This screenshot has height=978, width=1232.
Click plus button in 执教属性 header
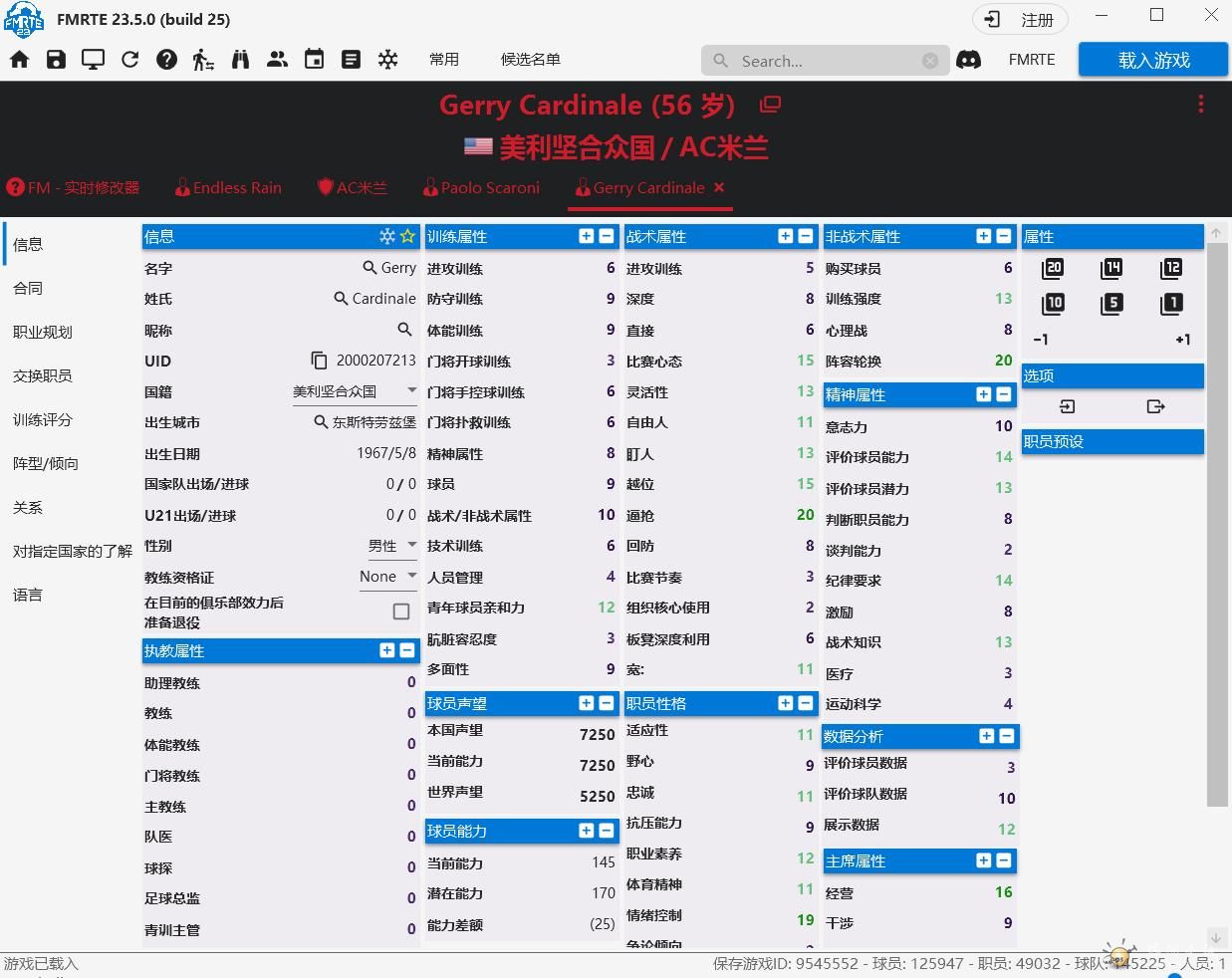tap(387, 650)
